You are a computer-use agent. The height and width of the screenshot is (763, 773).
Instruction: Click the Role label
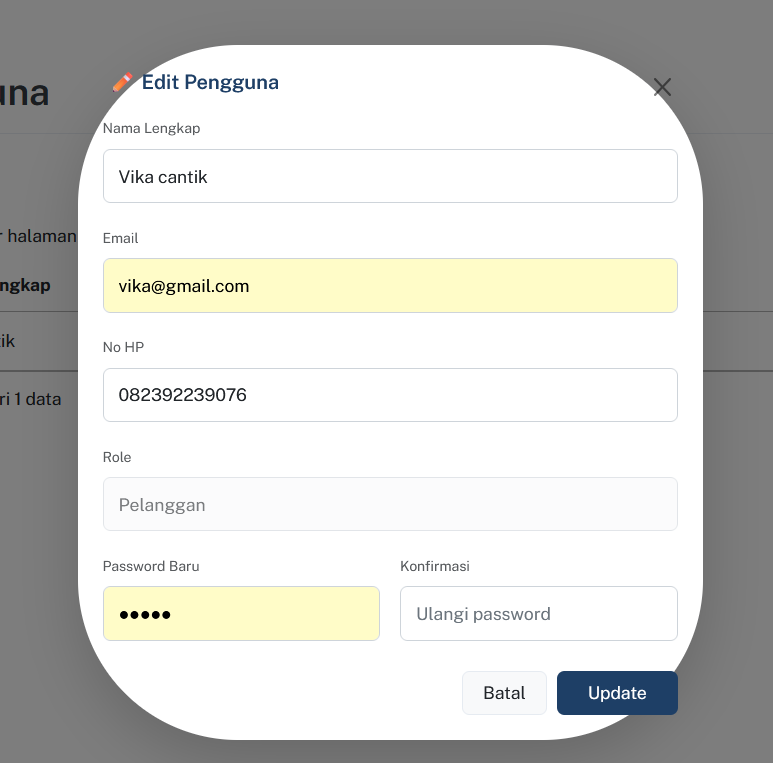coord(117,457)
